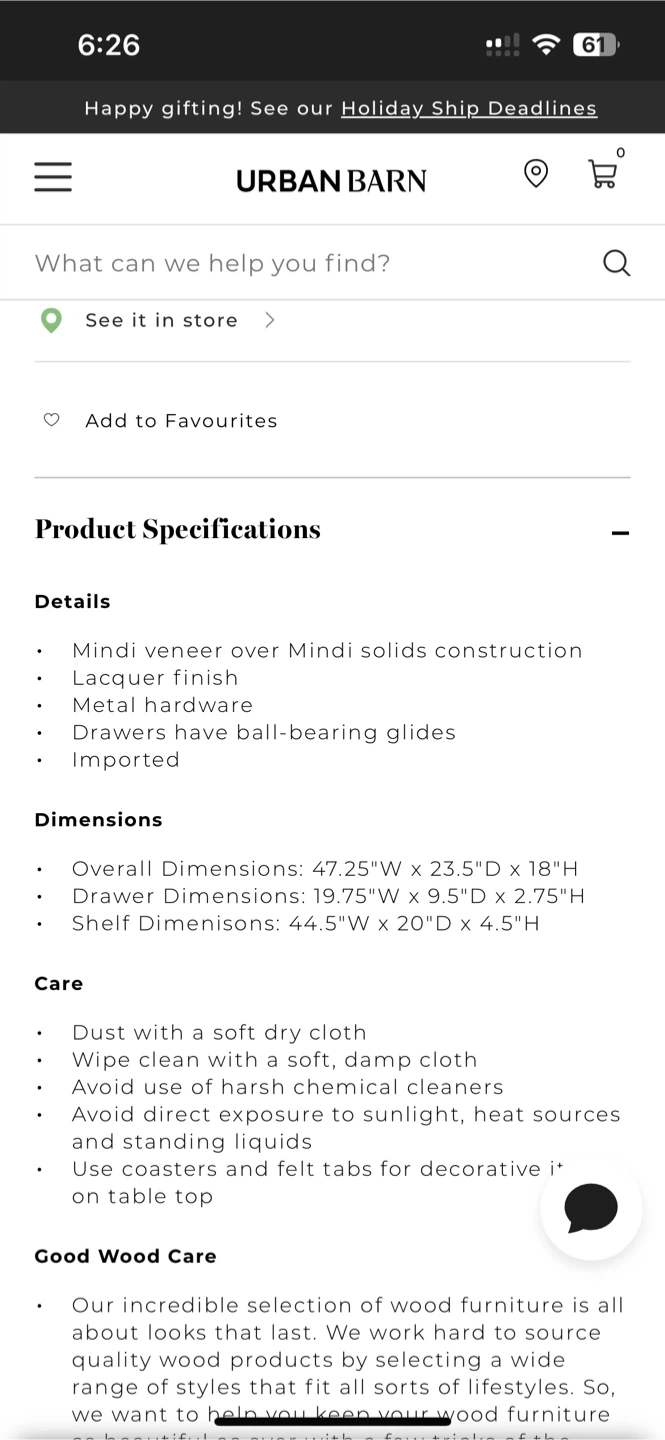The width and height of the screenshot is (665, 1440).
Task: Collapse Product Specifications with minus icon
Action: coord(620,533)
